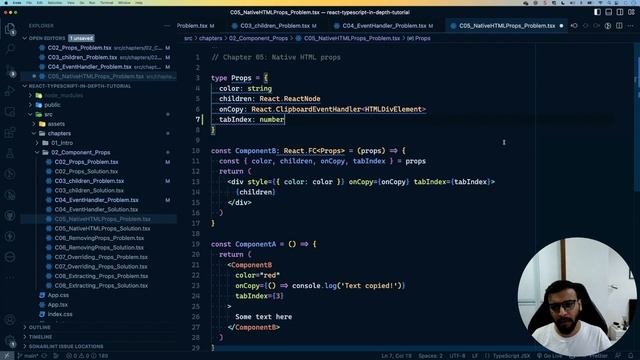
Task: Click the 1 unsaved badge
Action: pos(81,38)
